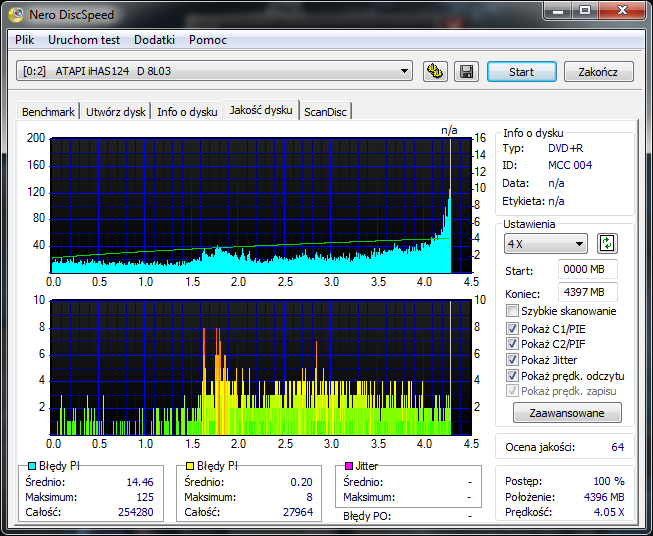Click the Koniec 4397 MB input field
The width and height of the screenshot is (653, 536).
click(x=588, y=292)
